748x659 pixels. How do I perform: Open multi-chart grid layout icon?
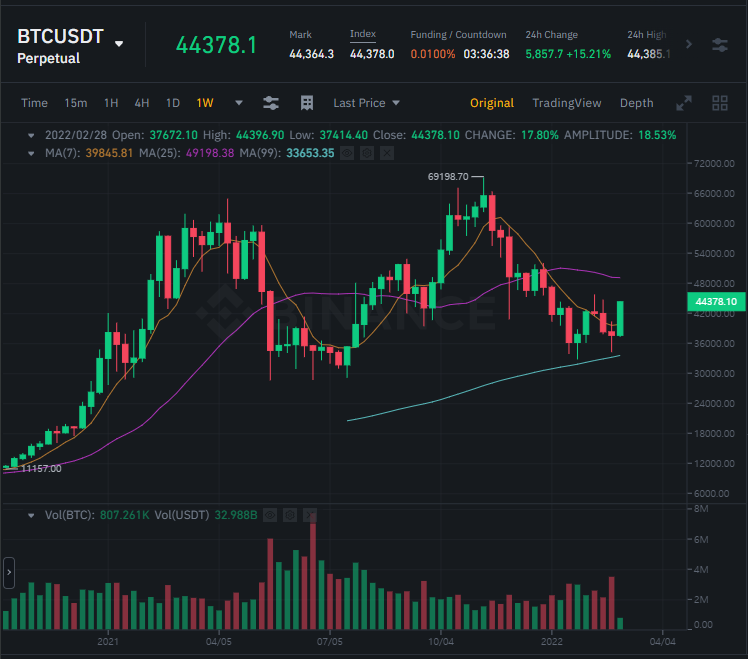point(720,103)
